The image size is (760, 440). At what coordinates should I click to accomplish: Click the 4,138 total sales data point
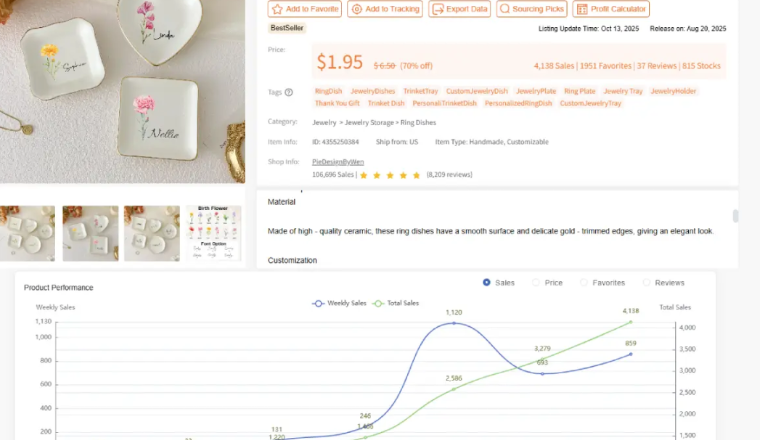click(631, 322)
